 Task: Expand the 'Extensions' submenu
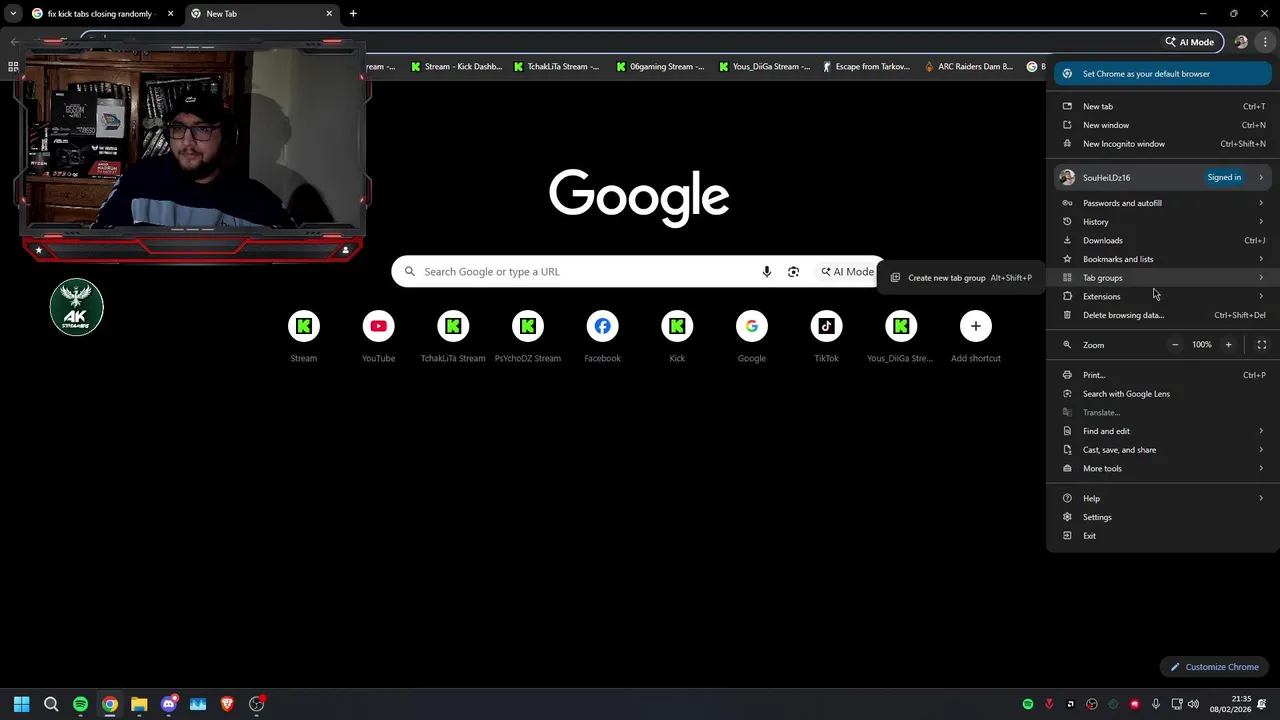point(1163,296)
